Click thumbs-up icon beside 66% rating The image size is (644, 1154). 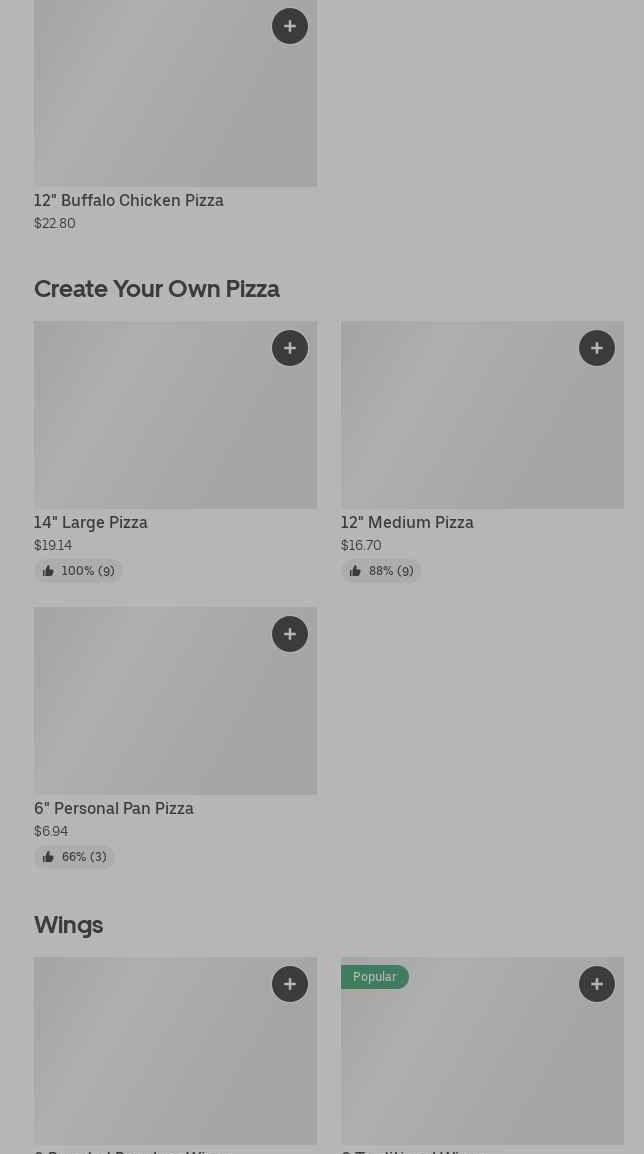48,857
